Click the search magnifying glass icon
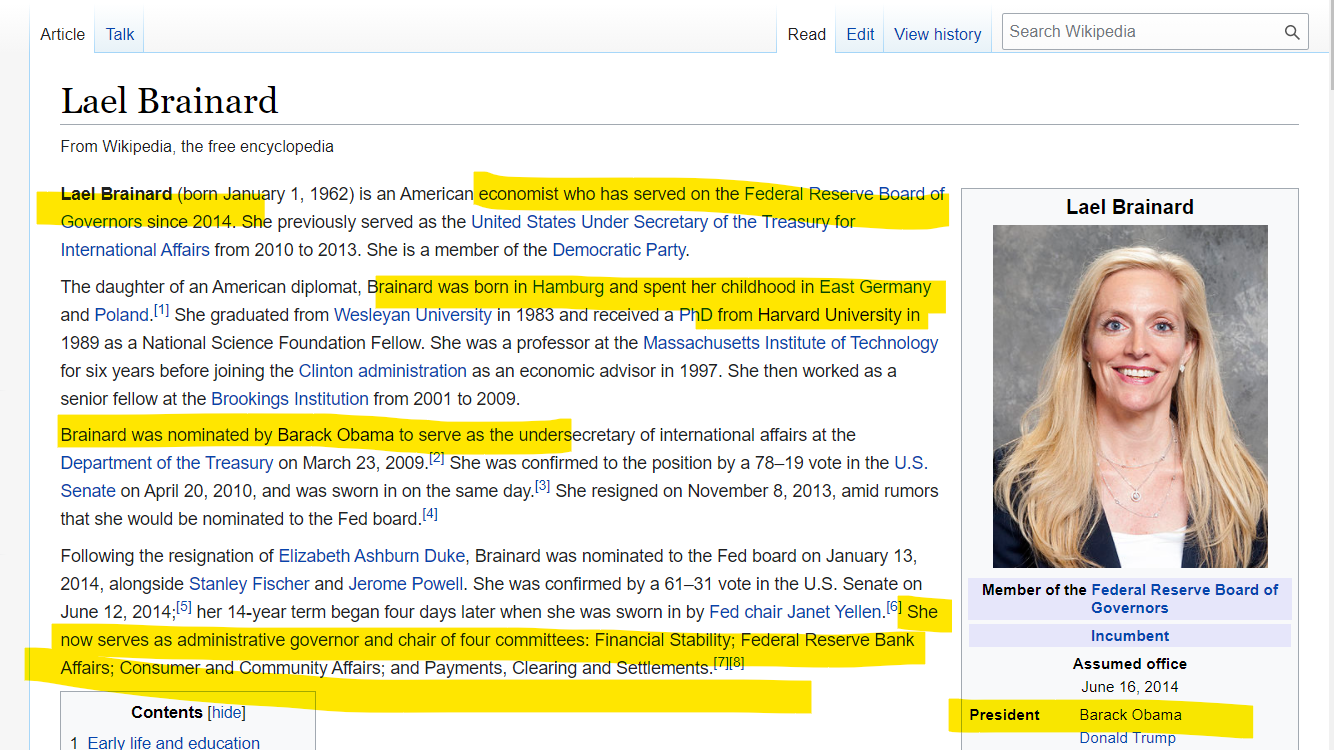The height and width of the screenshot is (750, 1334). click(x=1292, y=32)
